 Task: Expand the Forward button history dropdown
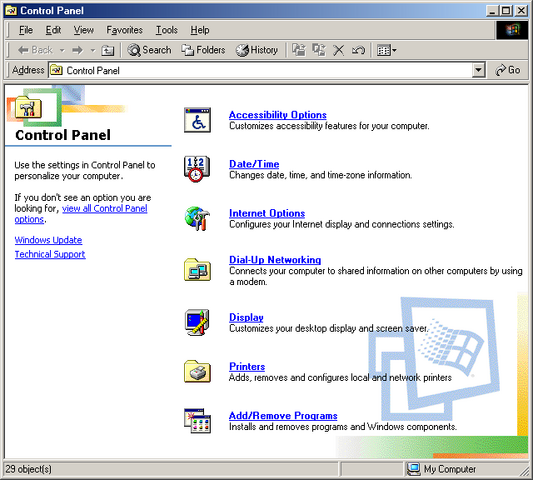click(93, 50)
